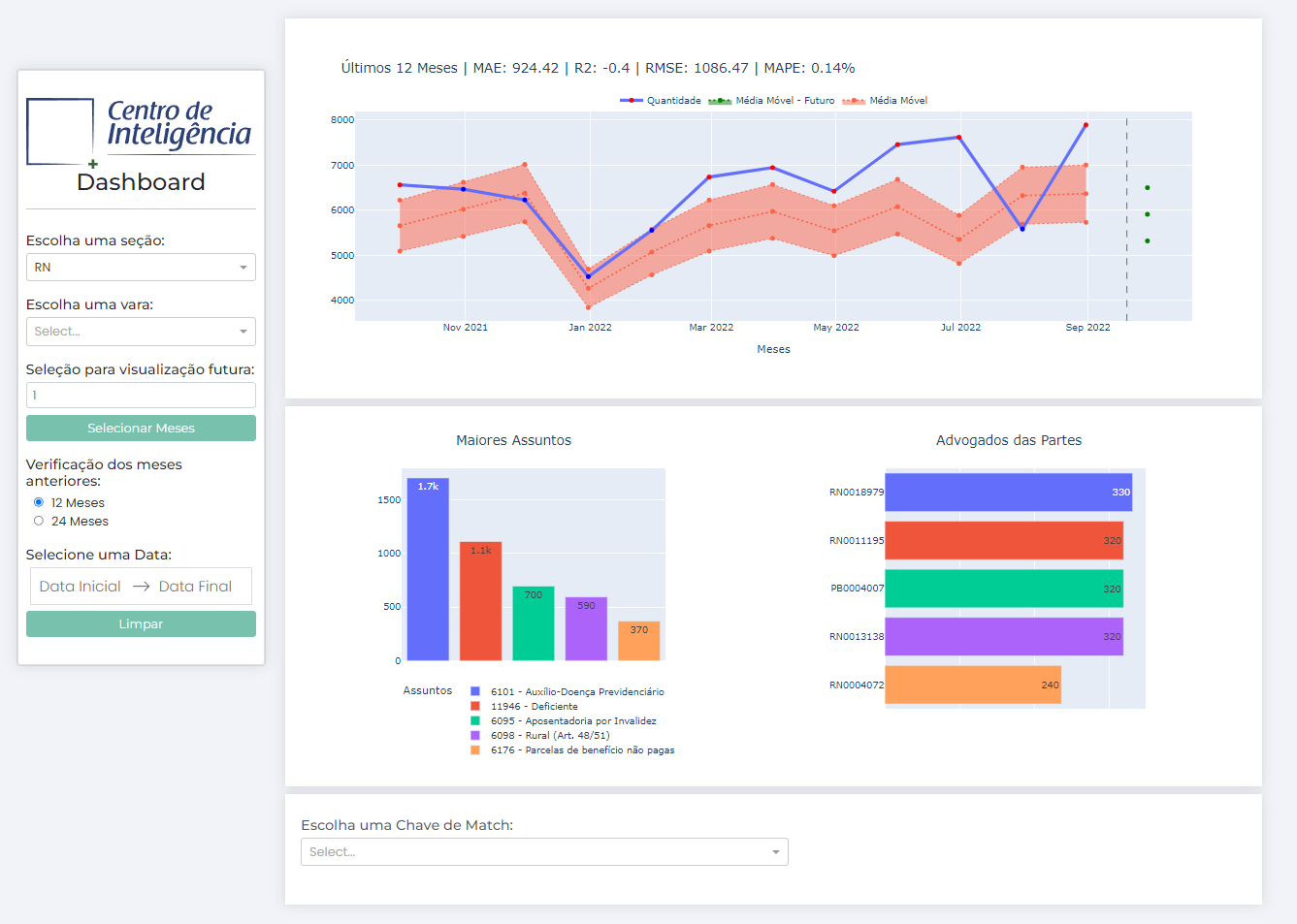
Task: Click the future months number input
Action: (141, 396)
